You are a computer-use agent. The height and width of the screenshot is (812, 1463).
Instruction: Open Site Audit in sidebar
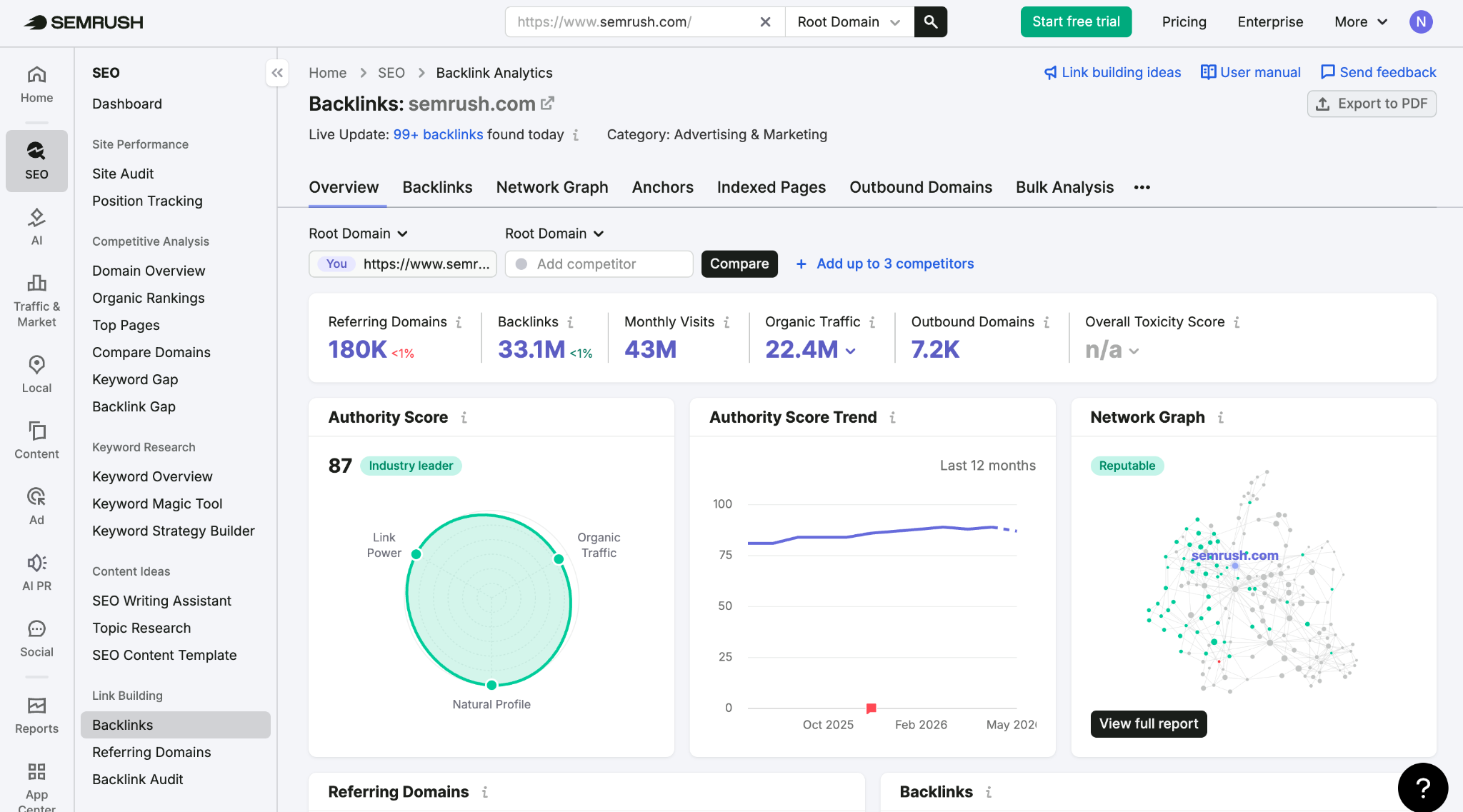tap(123, 174)
